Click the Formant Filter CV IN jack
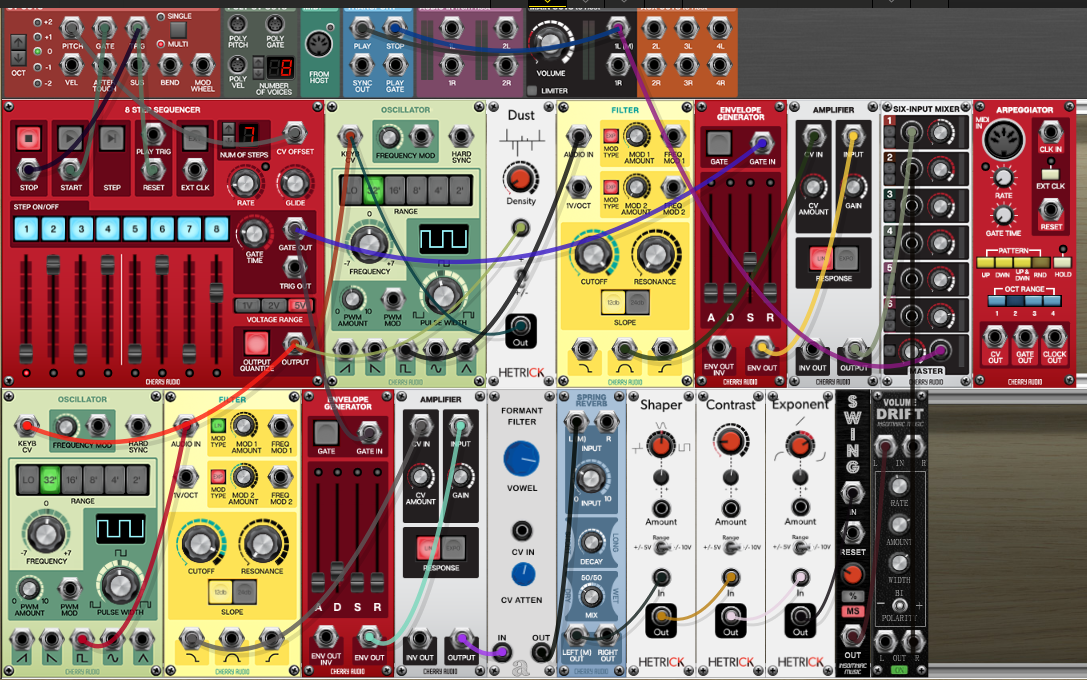Image resolution: width=1087 pixels, height=680 pixels. coord(522,531)
